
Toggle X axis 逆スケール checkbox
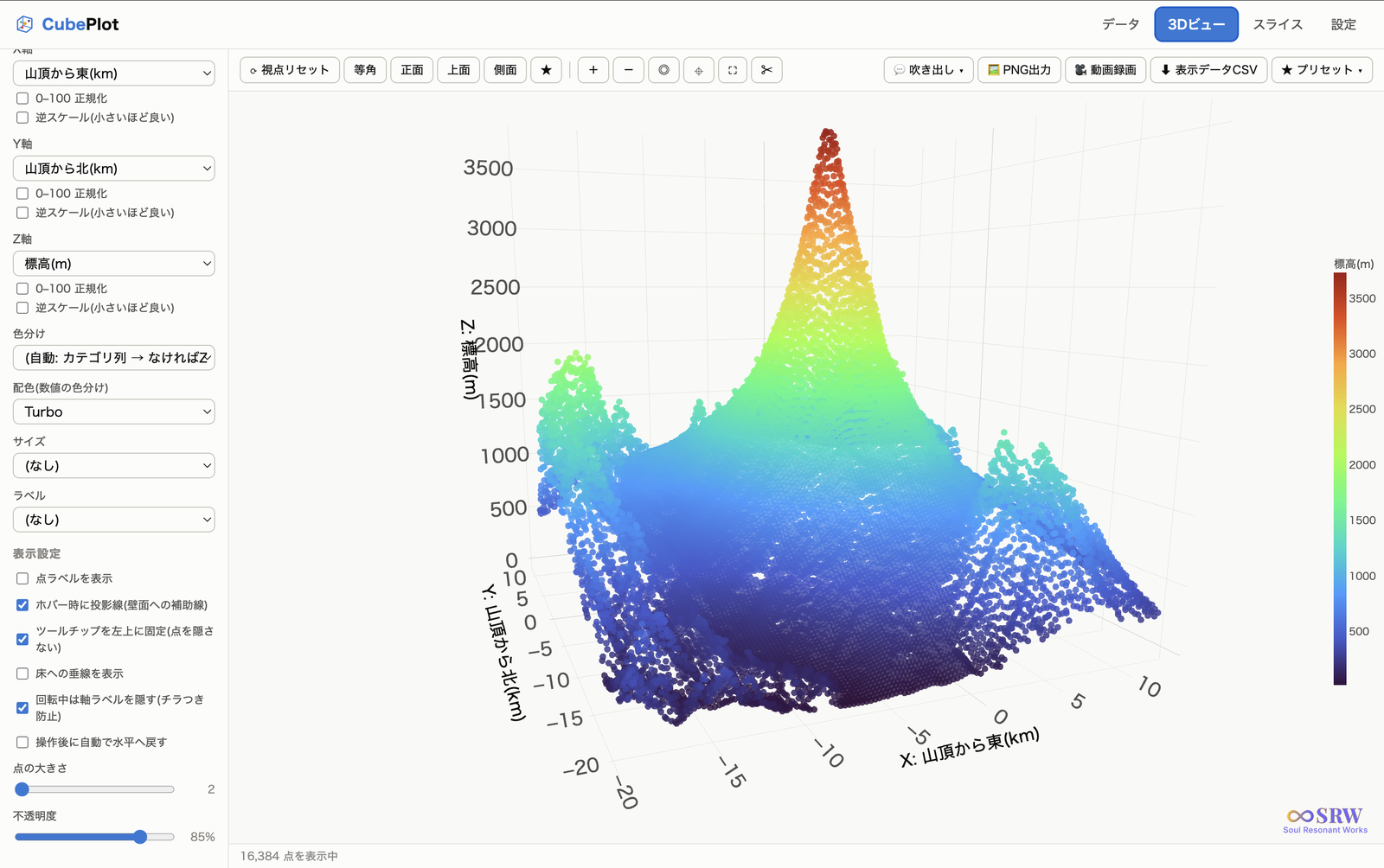point(22,118)
